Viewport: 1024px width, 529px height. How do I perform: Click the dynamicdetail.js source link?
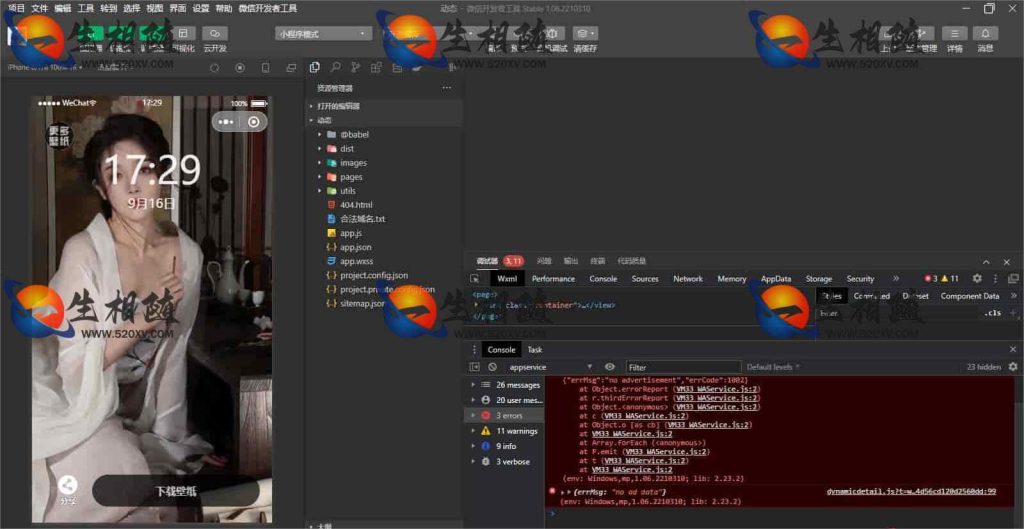point(911,492)
